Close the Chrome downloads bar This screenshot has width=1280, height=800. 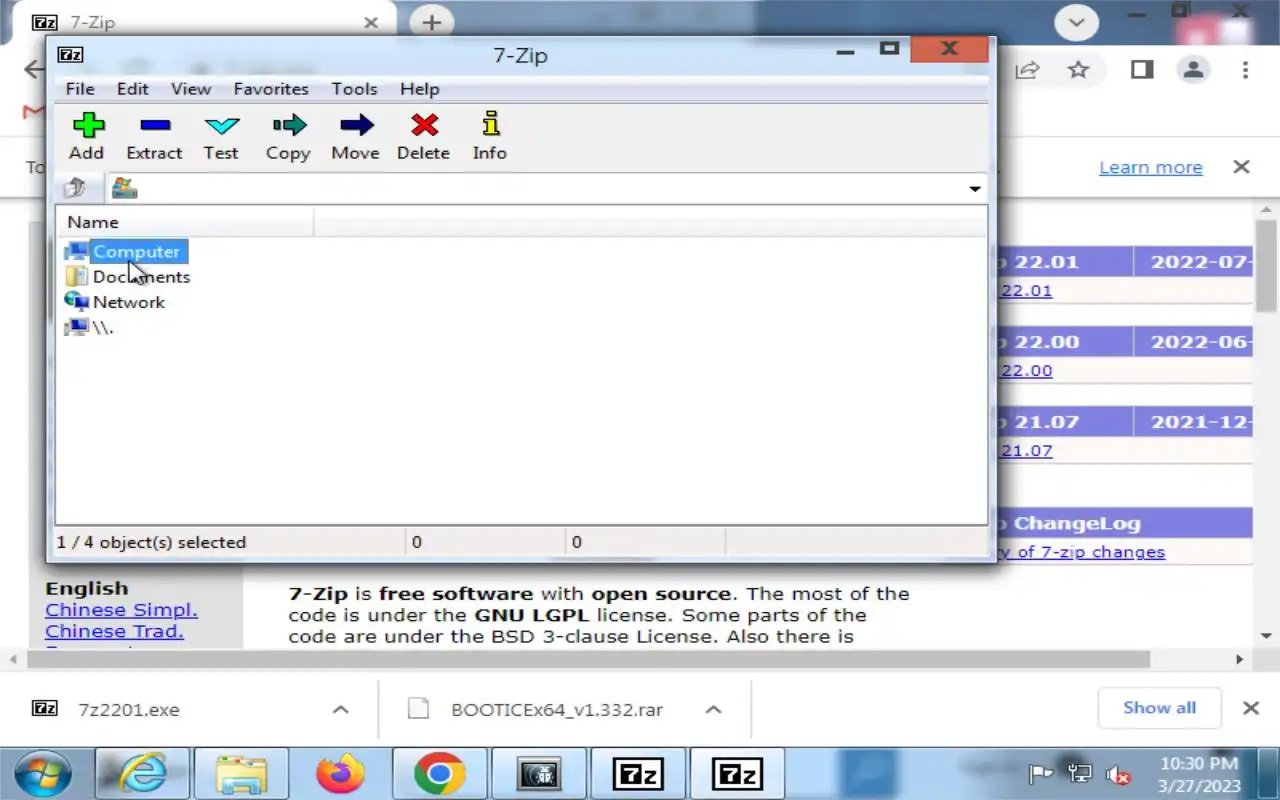click(x=1250, y=708)
